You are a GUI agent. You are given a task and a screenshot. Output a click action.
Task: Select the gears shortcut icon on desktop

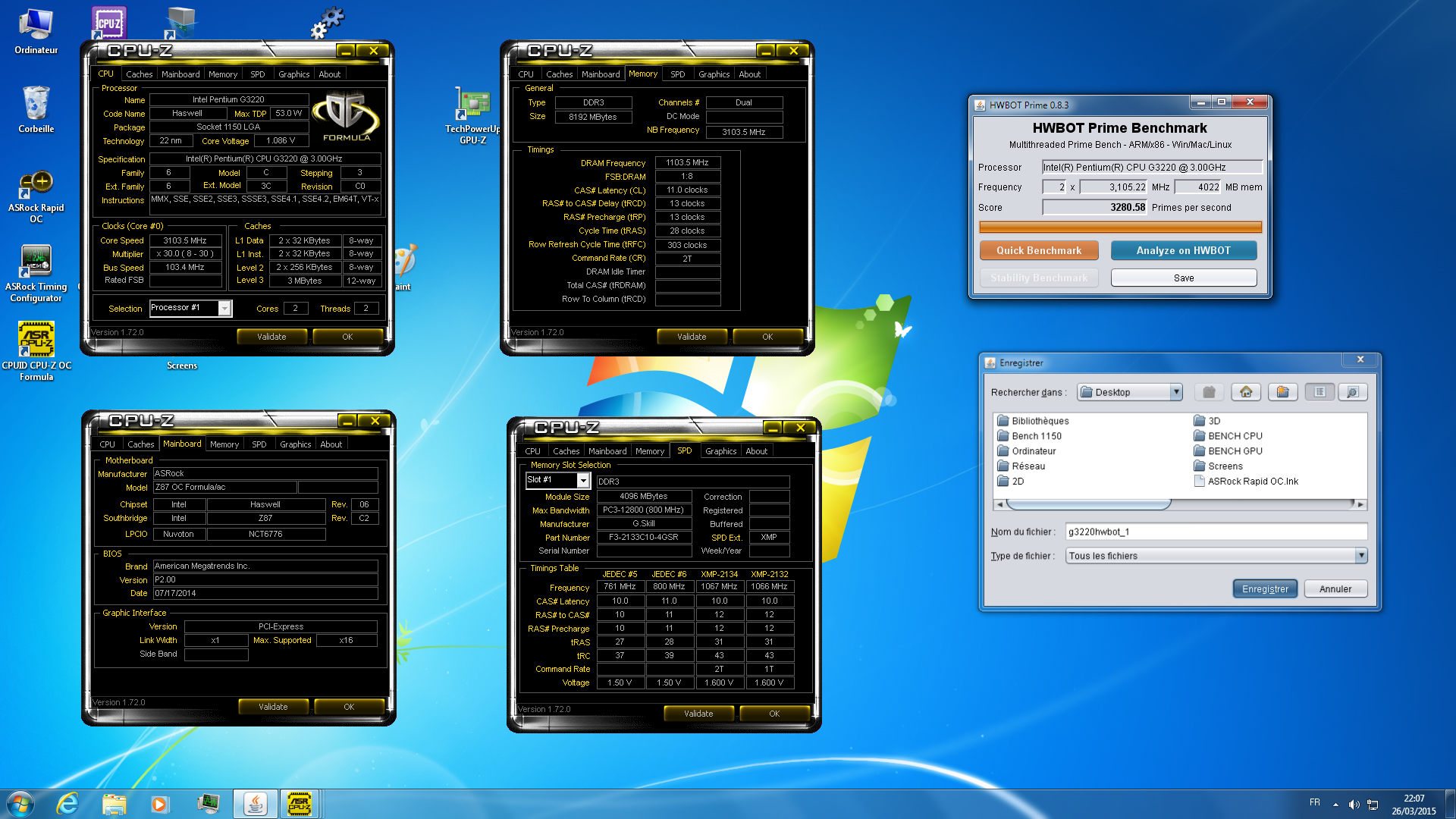point(328,23)
